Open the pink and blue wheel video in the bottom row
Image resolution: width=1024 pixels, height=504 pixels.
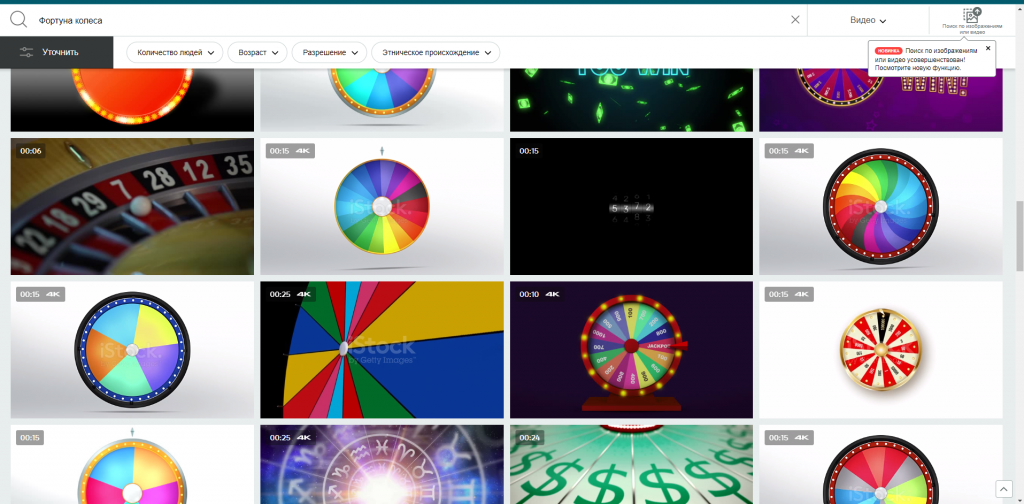coord(133,465)
